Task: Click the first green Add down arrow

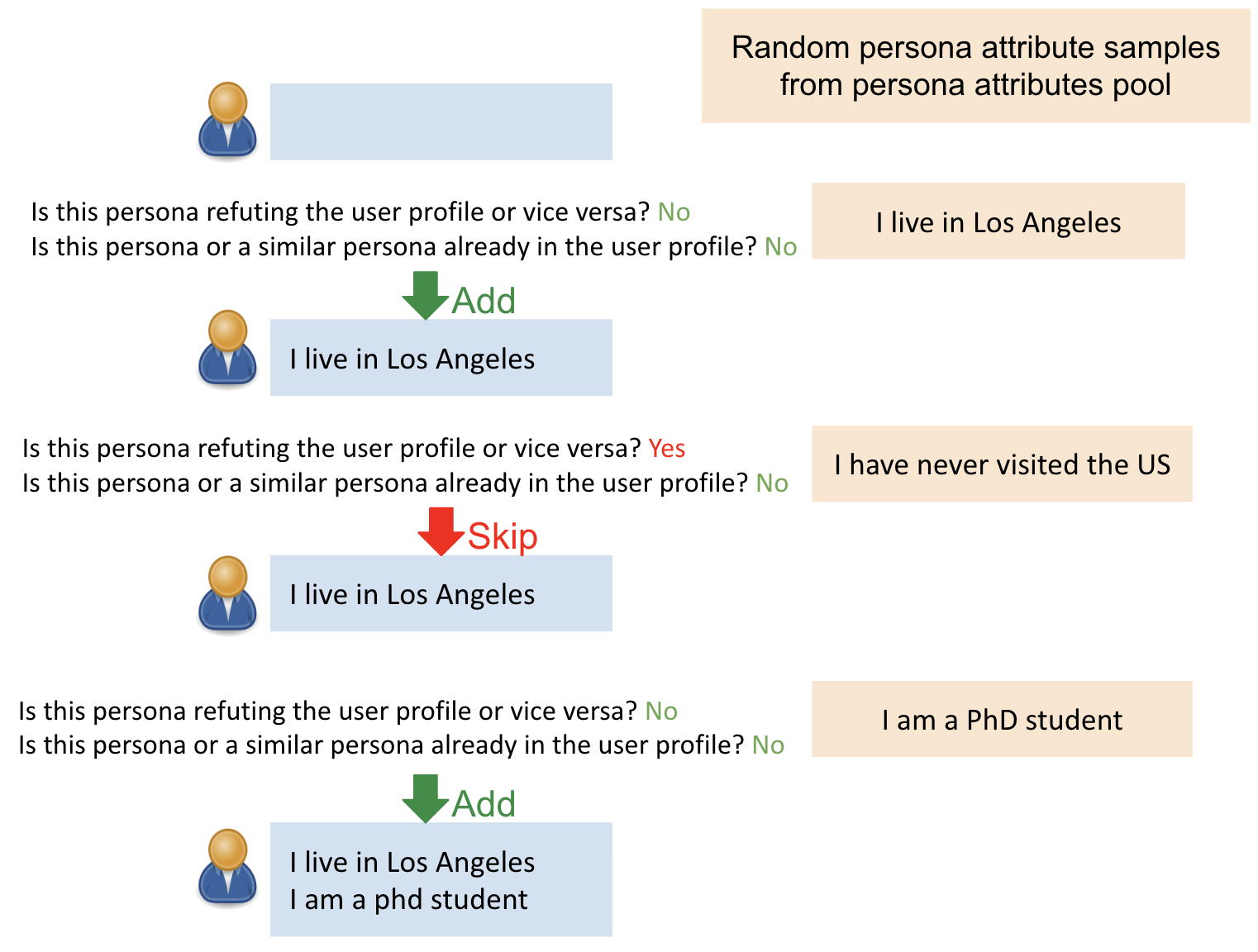Action: click(x=425, y=295)
